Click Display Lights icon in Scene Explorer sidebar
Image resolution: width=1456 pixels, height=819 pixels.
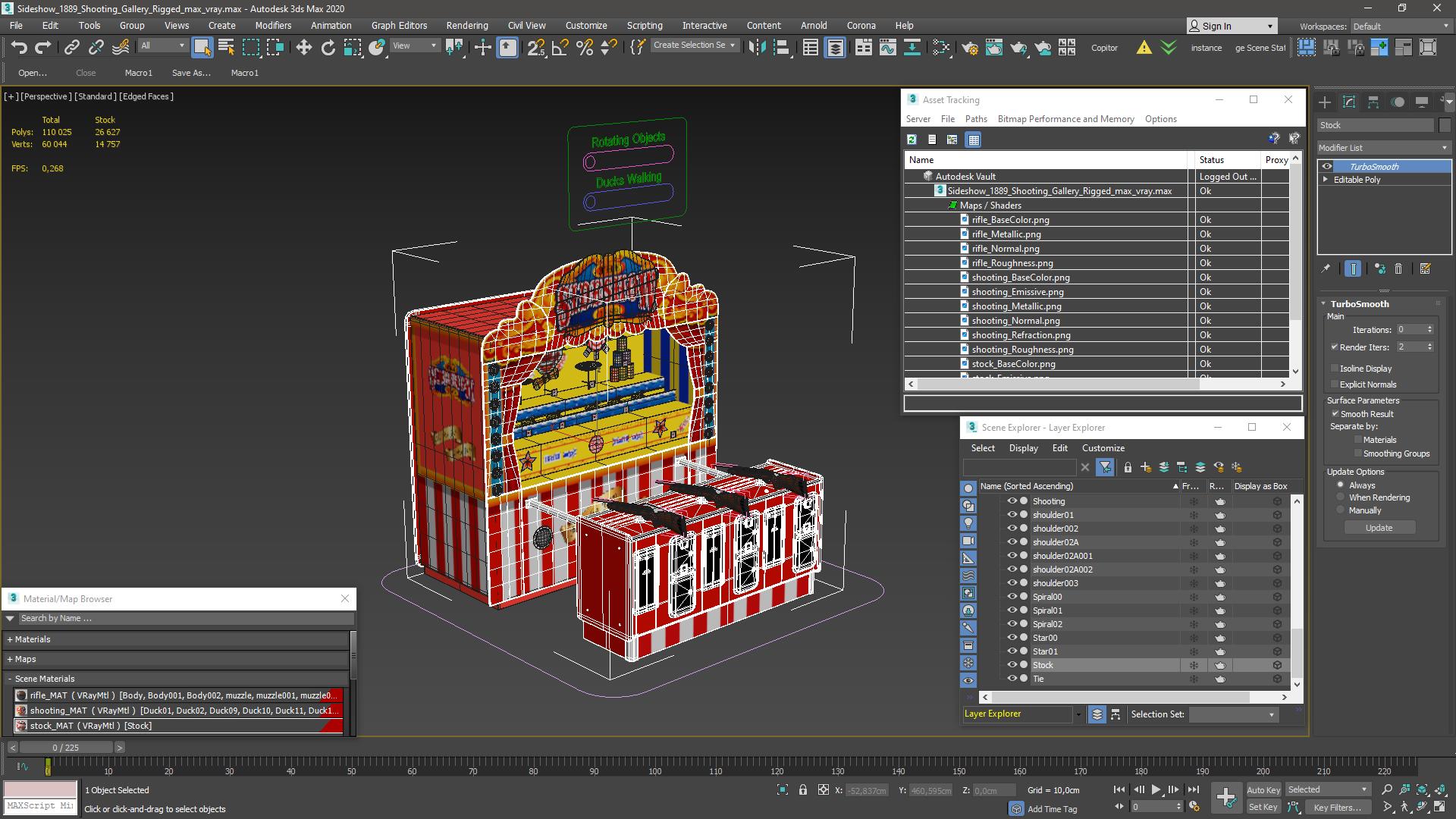pyautogui.click(x=968, y=523)
